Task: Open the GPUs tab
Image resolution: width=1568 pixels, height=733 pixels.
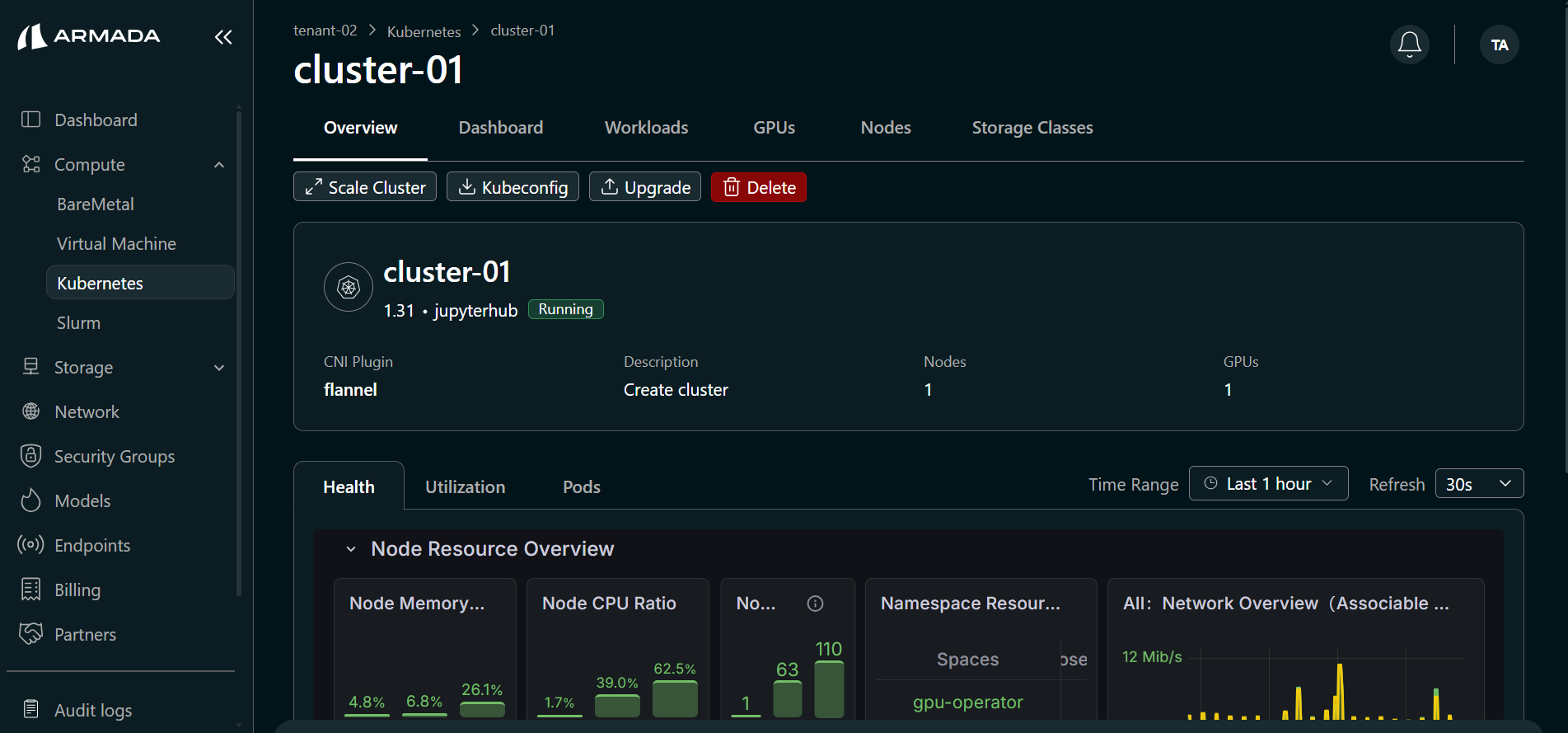Action: point(774,128)
